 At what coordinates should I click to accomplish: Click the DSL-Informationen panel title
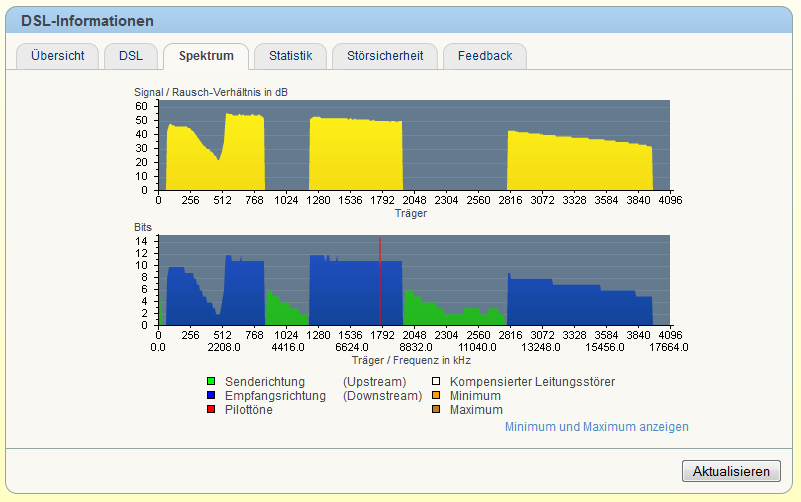click(87, 21)
